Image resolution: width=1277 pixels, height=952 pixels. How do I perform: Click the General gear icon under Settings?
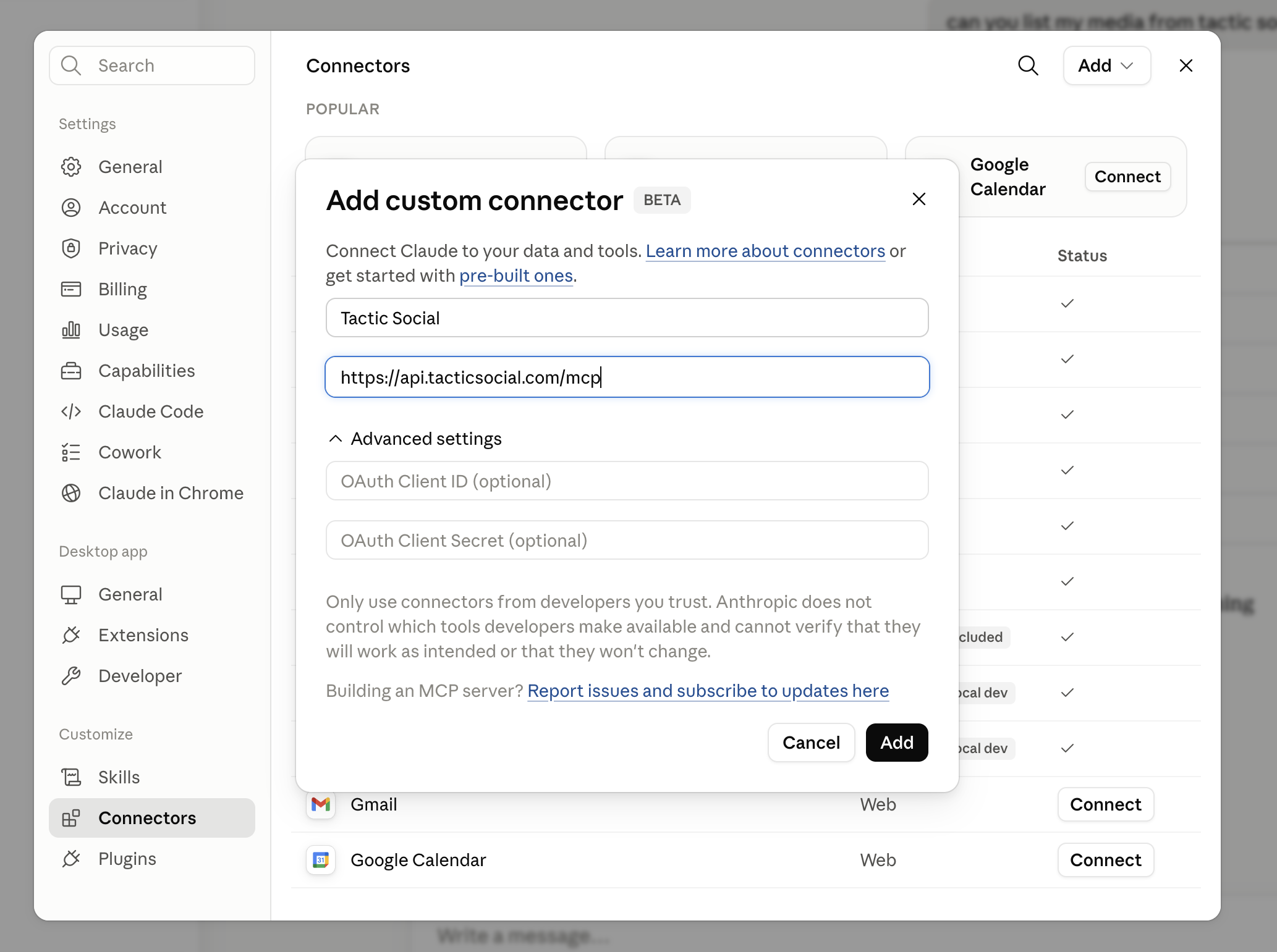(x=71, y=167)
